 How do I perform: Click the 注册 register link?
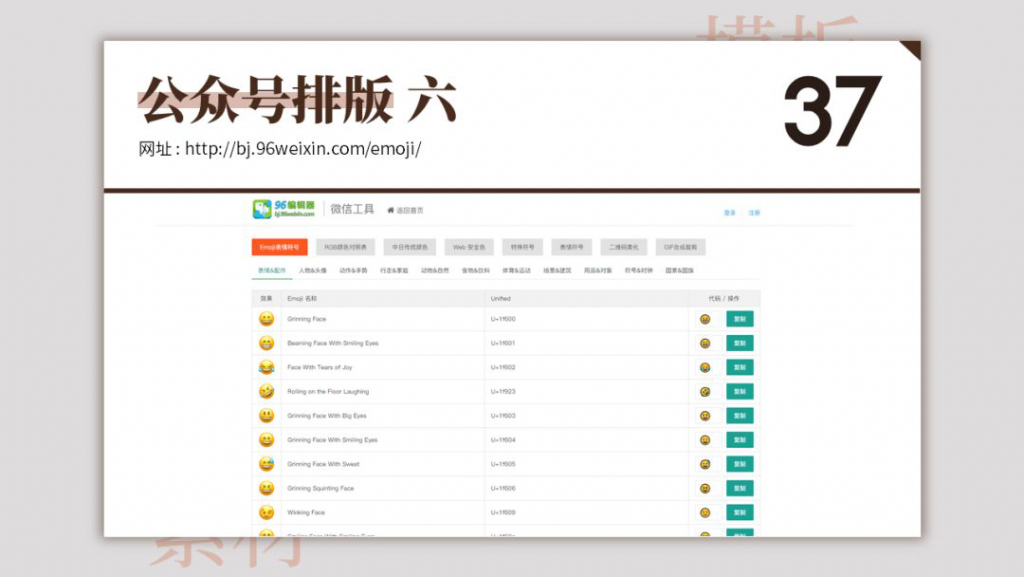click(x=751, y=210)
